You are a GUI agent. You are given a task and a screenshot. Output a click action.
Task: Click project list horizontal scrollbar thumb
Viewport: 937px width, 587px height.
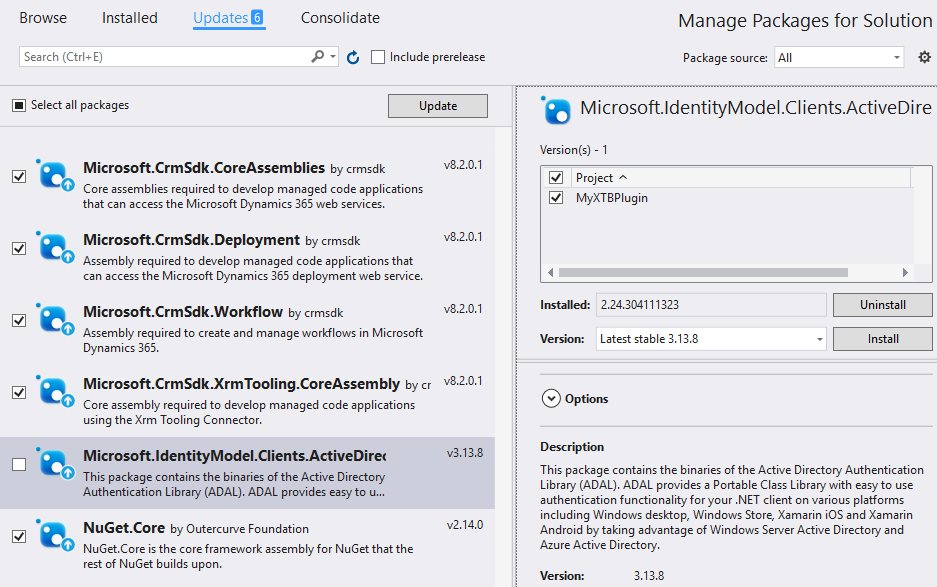point(703,273)
